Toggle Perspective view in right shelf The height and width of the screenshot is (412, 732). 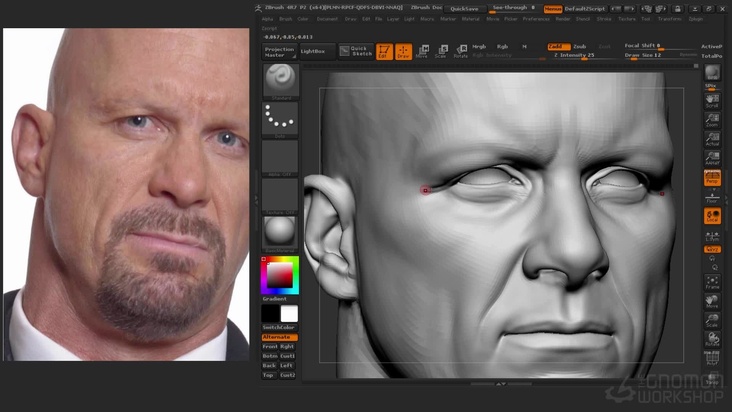712,178
